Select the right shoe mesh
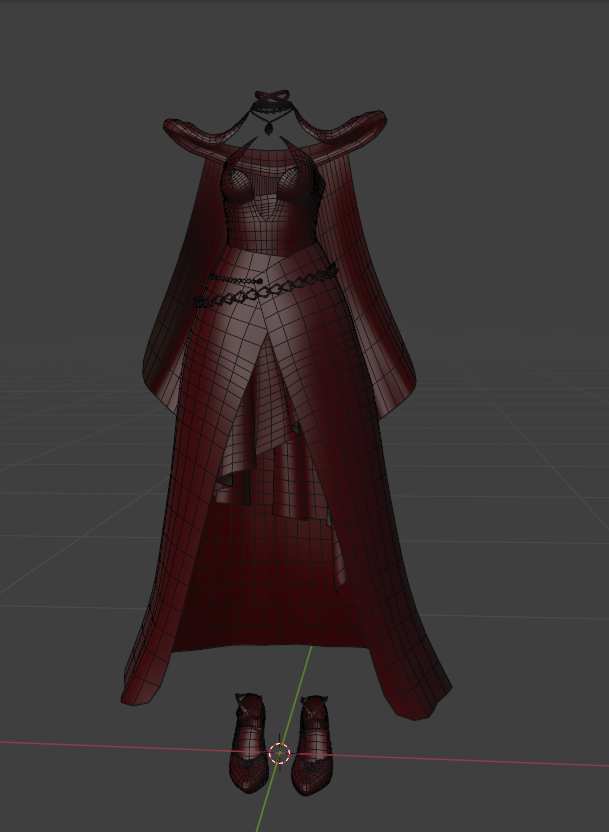The height and width of the screenshot is (832, 609). [x=314, y=745]
